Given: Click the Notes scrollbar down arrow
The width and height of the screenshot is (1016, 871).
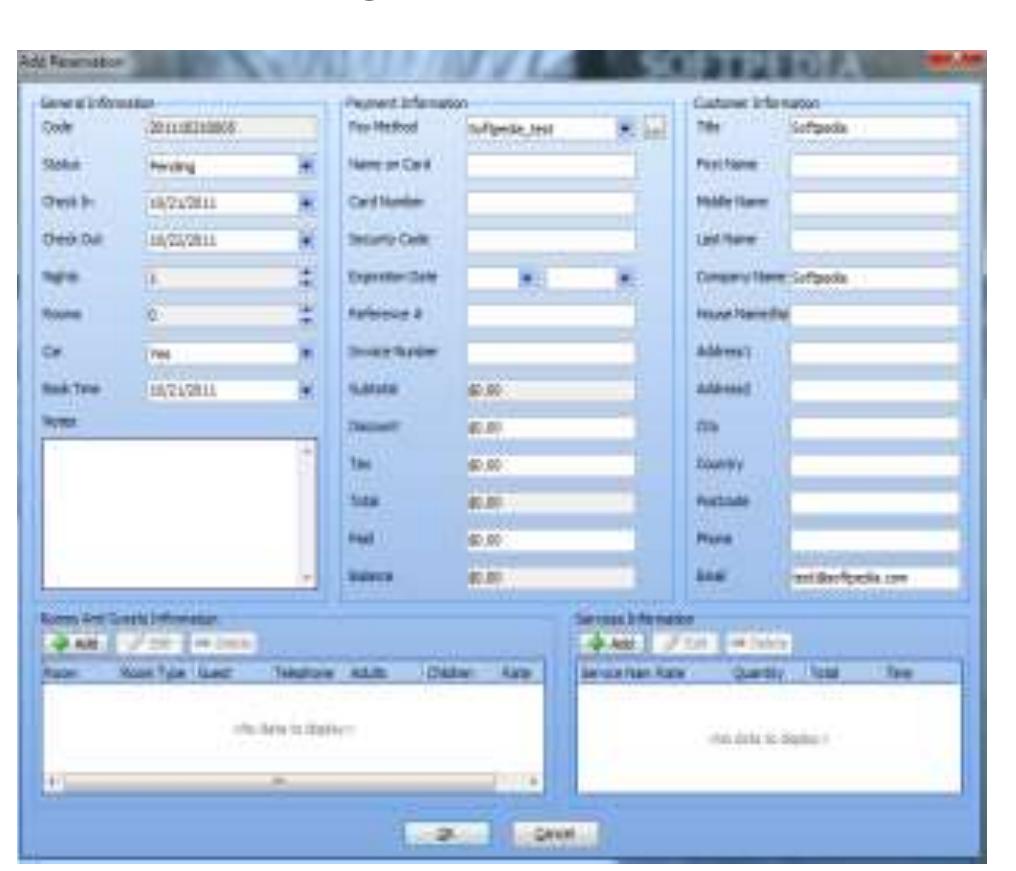Looking at the screenshot, I should [x=308, y=578].
